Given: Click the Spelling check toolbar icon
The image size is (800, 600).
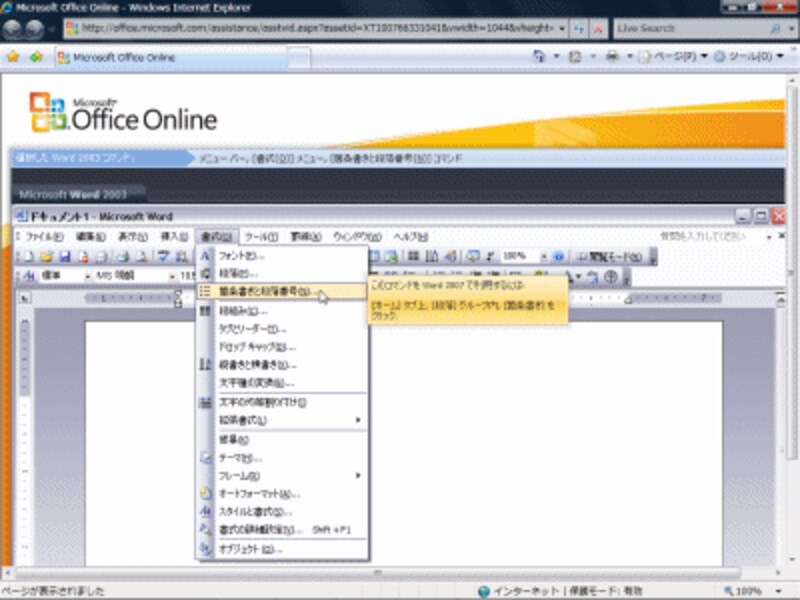Looking at the screenshot, I should [163, 257].
